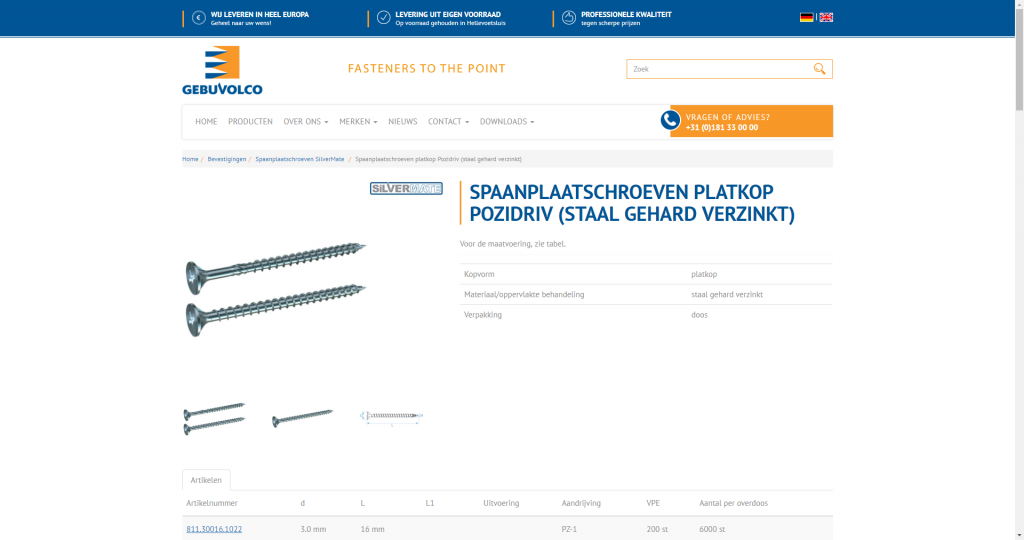Select the single-screw thumbnail
Image resolution: width=1024 pixels, height=540 pixels.
[x=302, y=418]
